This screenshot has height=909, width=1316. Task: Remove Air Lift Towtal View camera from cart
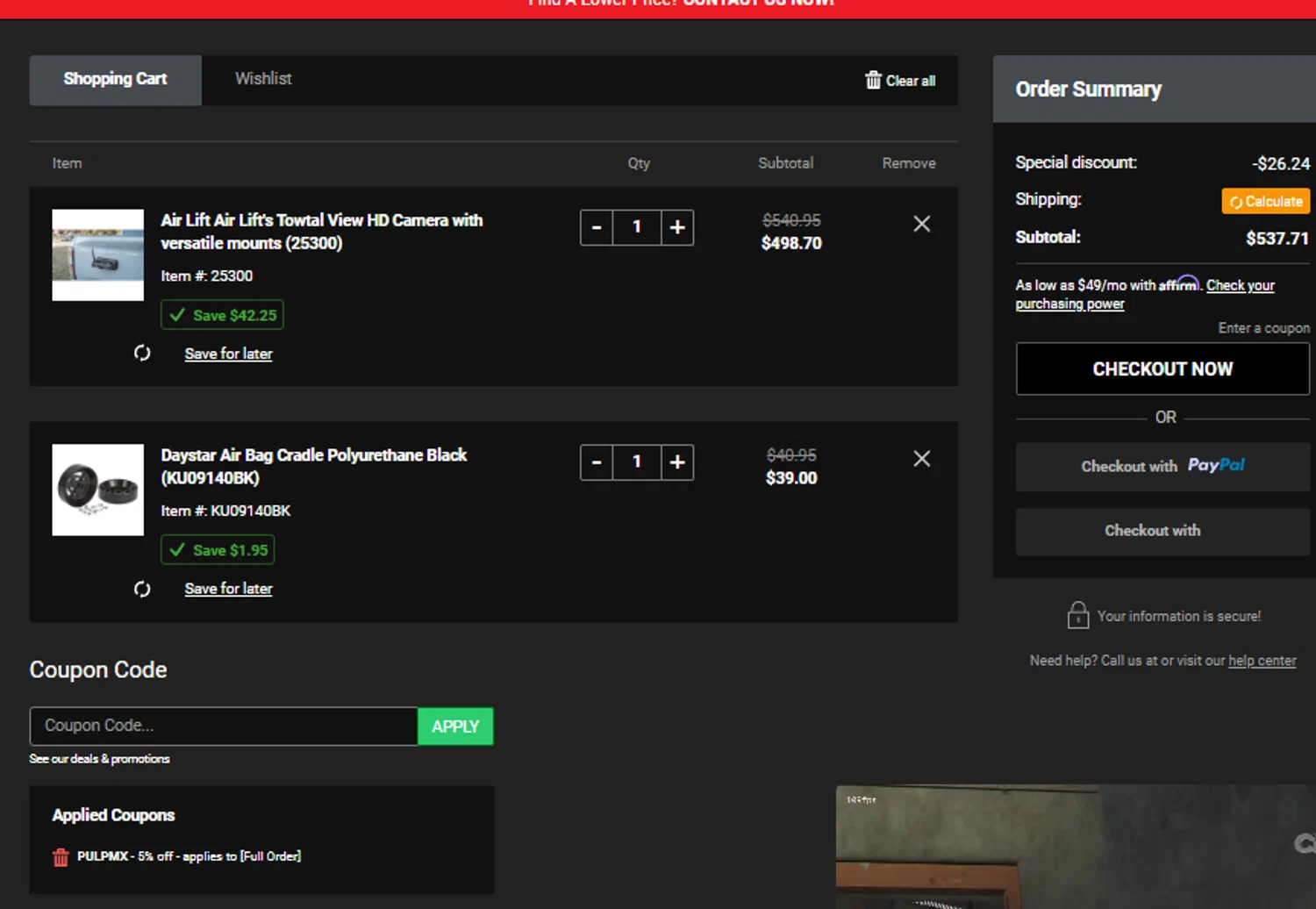pos(921,224)
